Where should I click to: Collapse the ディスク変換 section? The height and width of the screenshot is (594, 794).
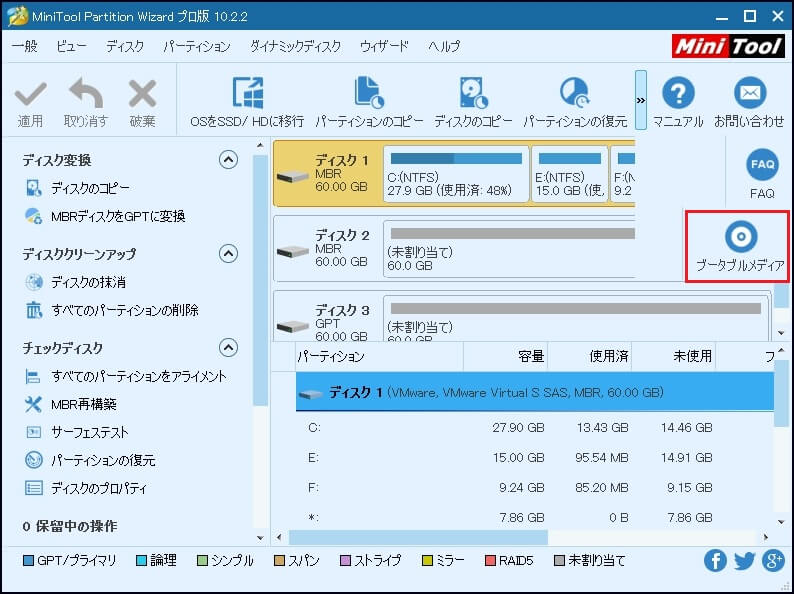[228, 160]
